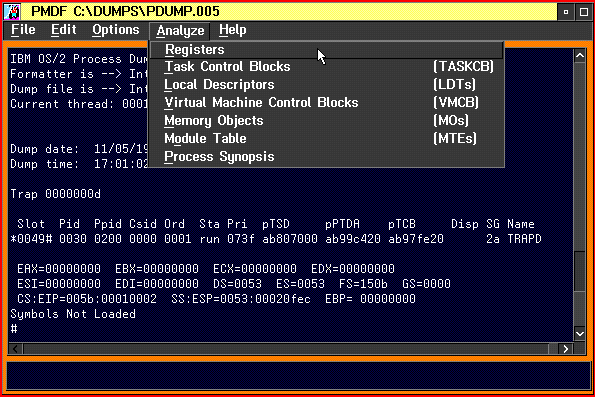Click the 'Symbols Not Loaded' text
The image size is (595, 397).
coord(73,314)
